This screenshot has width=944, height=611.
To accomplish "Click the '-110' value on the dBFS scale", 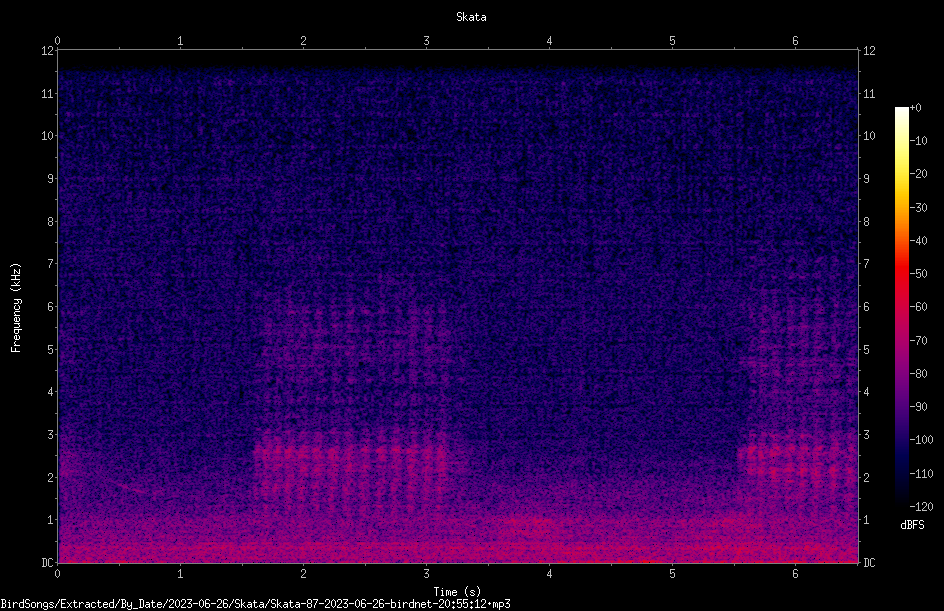I will [x=921, y=474].
